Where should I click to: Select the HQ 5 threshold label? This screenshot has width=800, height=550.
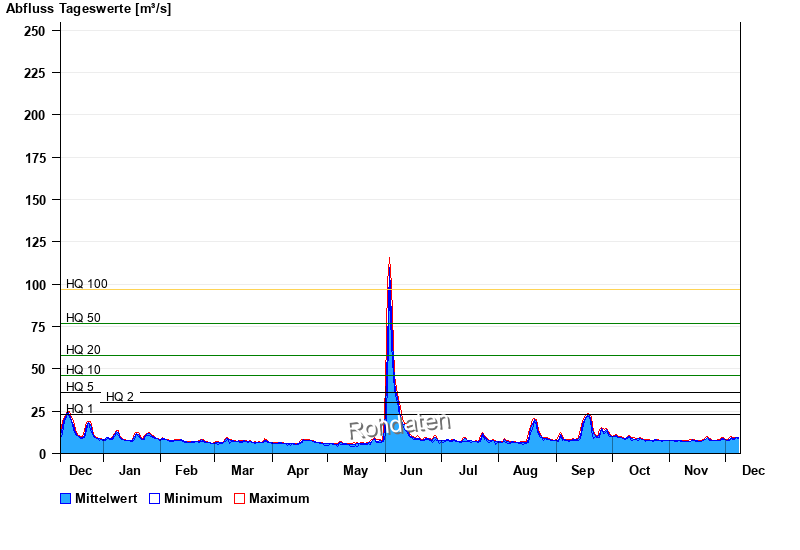pos(80,387)
